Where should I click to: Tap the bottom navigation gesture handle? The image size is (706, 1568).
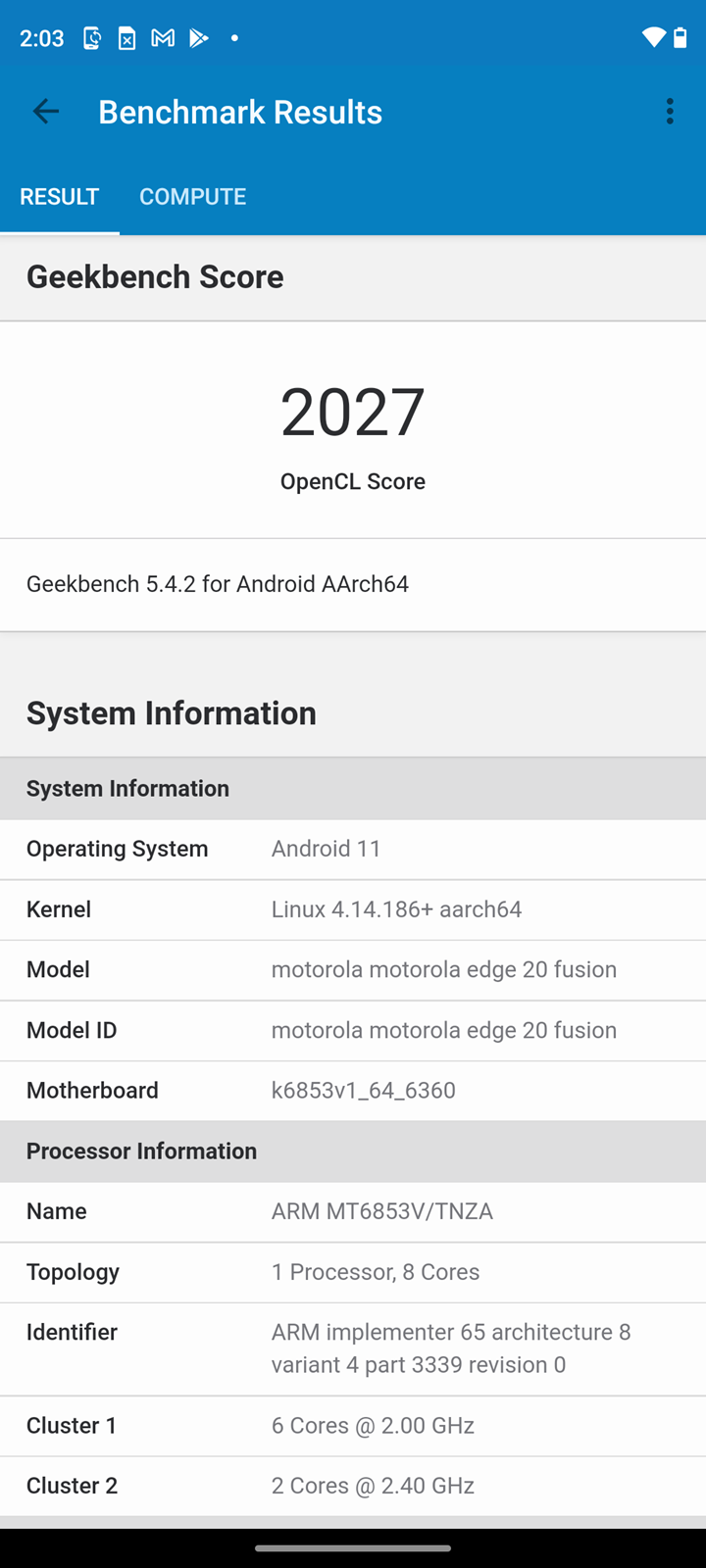pos(353,1548)
